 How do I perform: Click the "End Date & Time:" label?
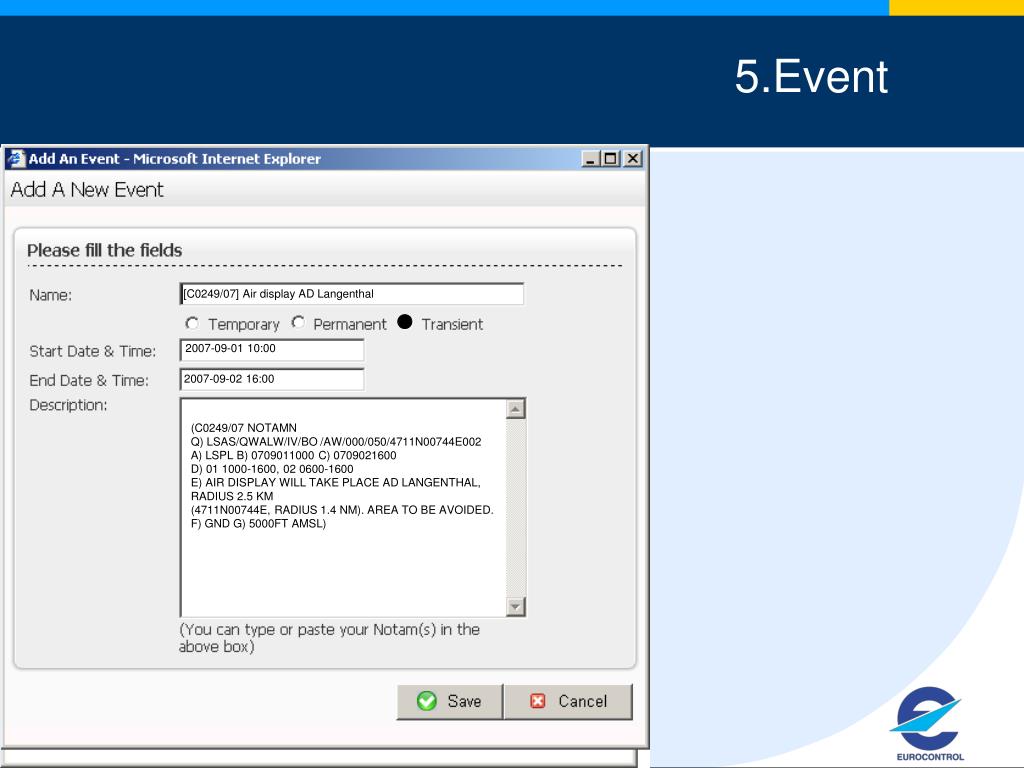(89, 381)
